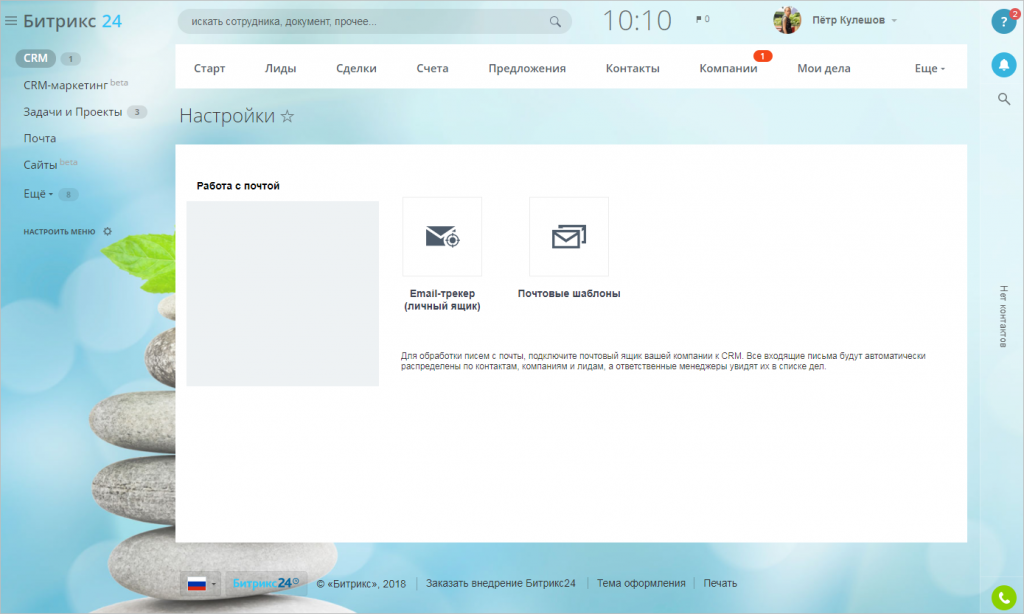Click the Печать footer link
The height and width of the screenshot is (614, 1024).
[x=720, y=583]
